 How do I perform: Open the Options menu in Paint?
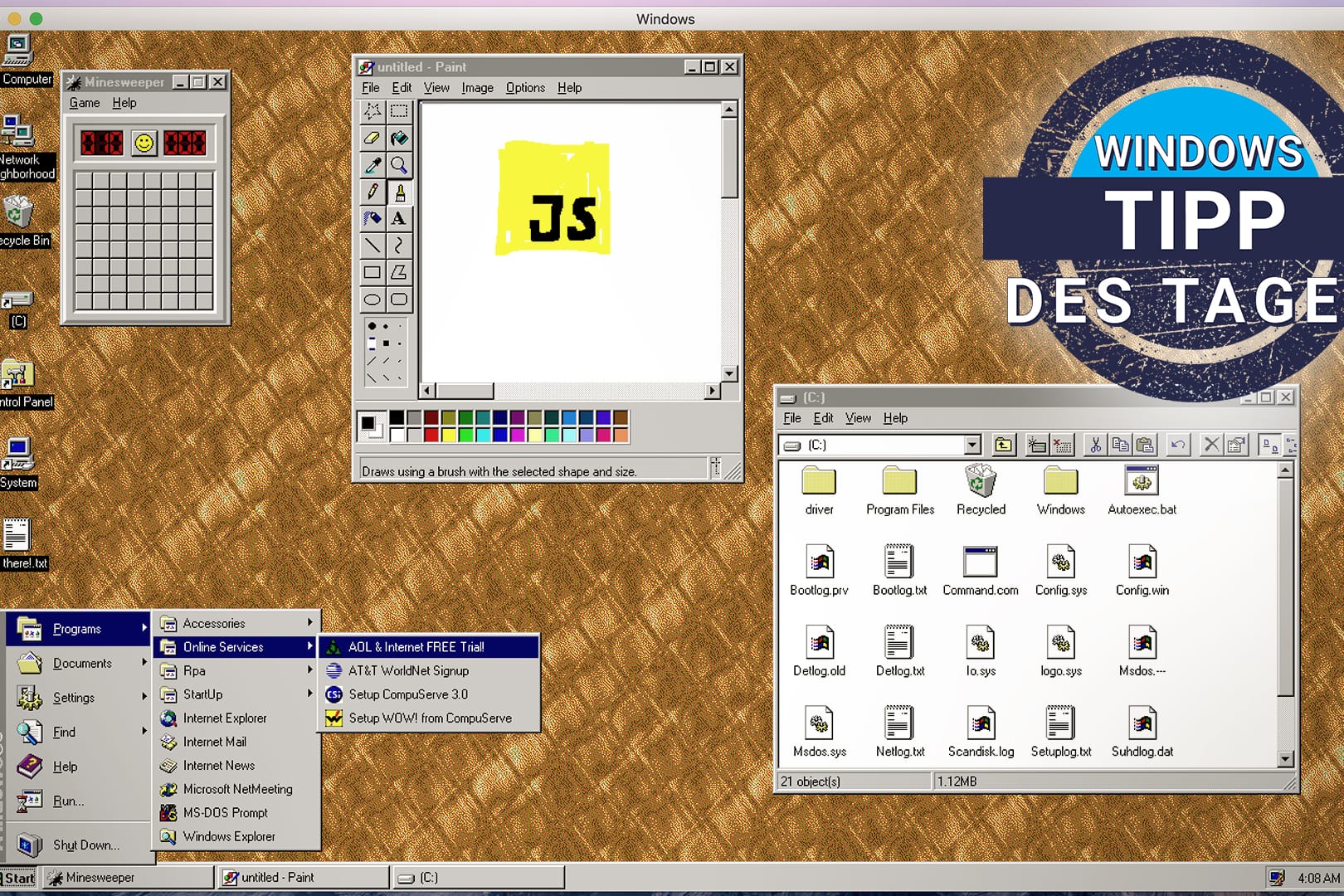pos(525,88)
